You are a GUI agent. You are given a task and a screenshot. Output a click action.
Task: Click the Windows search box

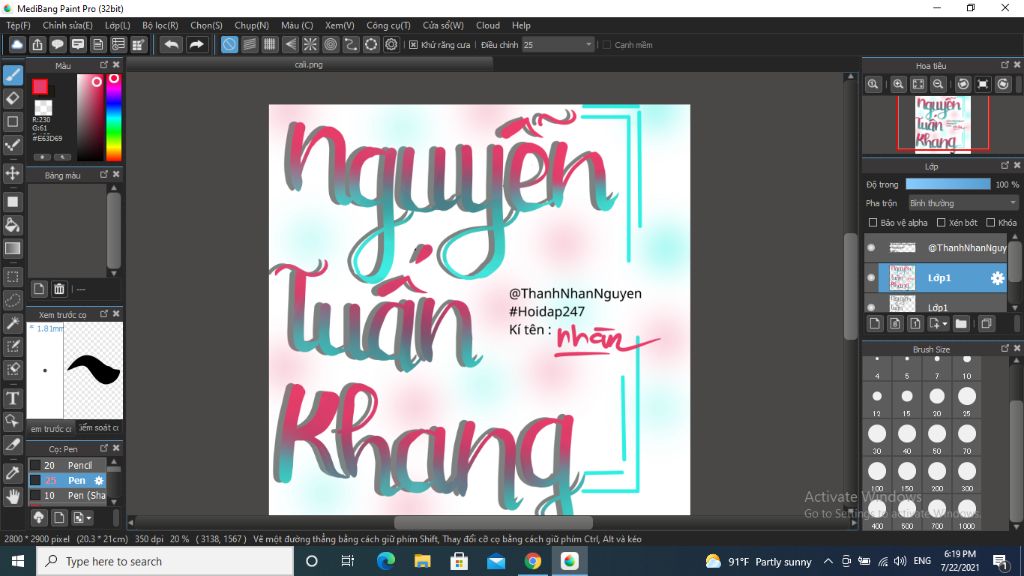(x=165, y=561)
